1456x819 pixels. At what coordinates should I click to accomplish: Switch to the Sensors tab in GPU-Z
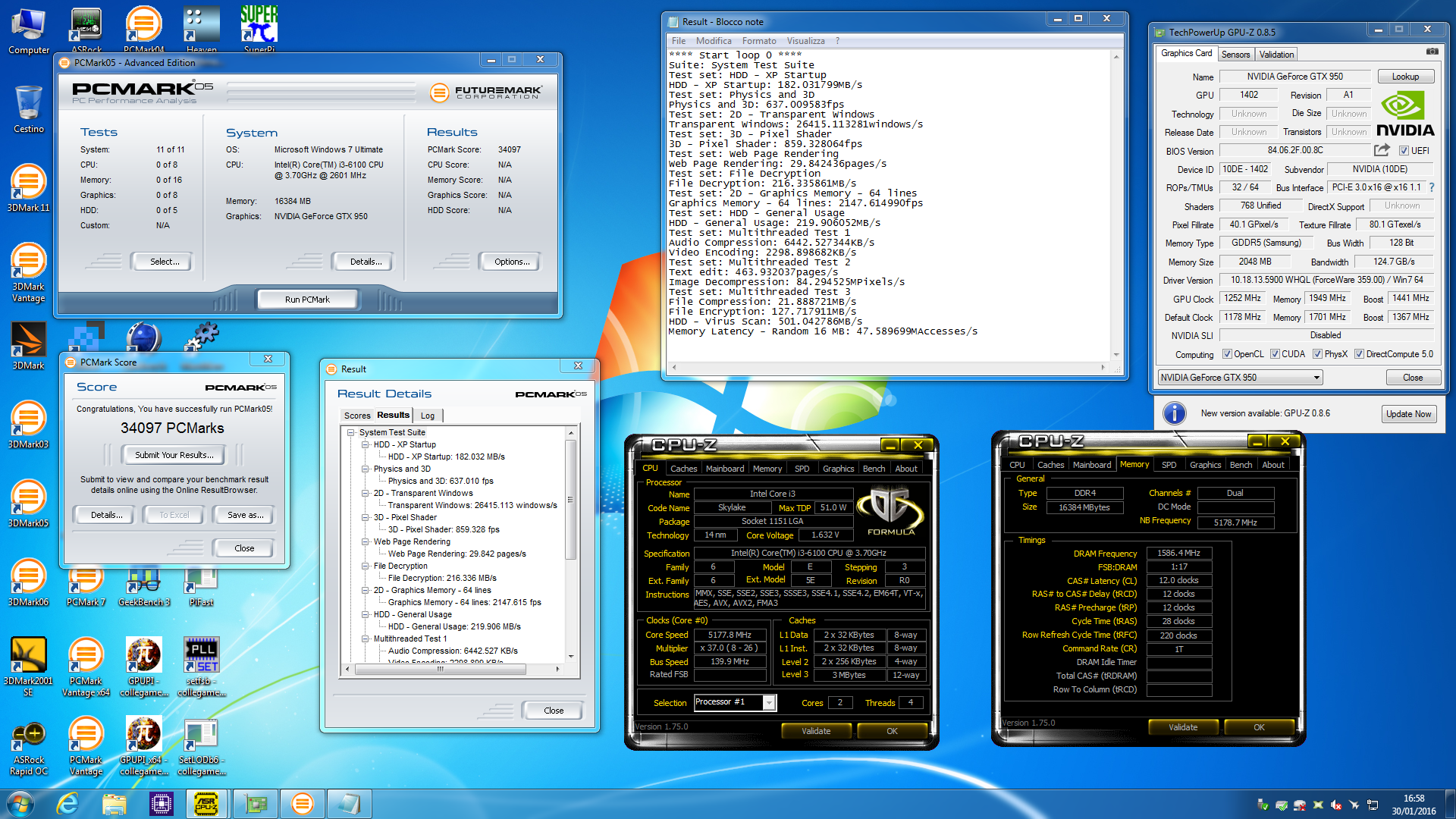[x=1235, y=55]
